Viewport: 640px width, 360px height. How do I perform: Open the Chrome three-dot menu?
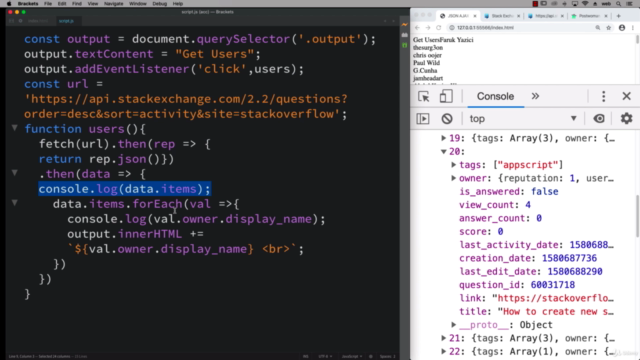tap(633, 28)
